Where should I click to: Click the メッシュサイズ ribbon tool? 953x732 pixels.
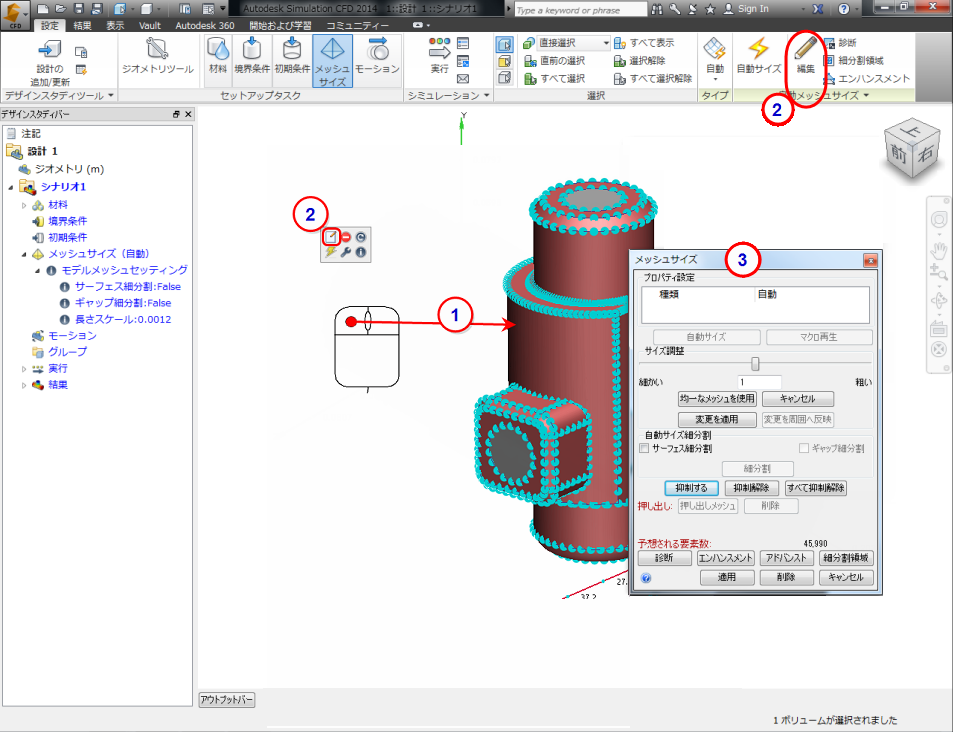pyautogui.click(x=332, y=61)
